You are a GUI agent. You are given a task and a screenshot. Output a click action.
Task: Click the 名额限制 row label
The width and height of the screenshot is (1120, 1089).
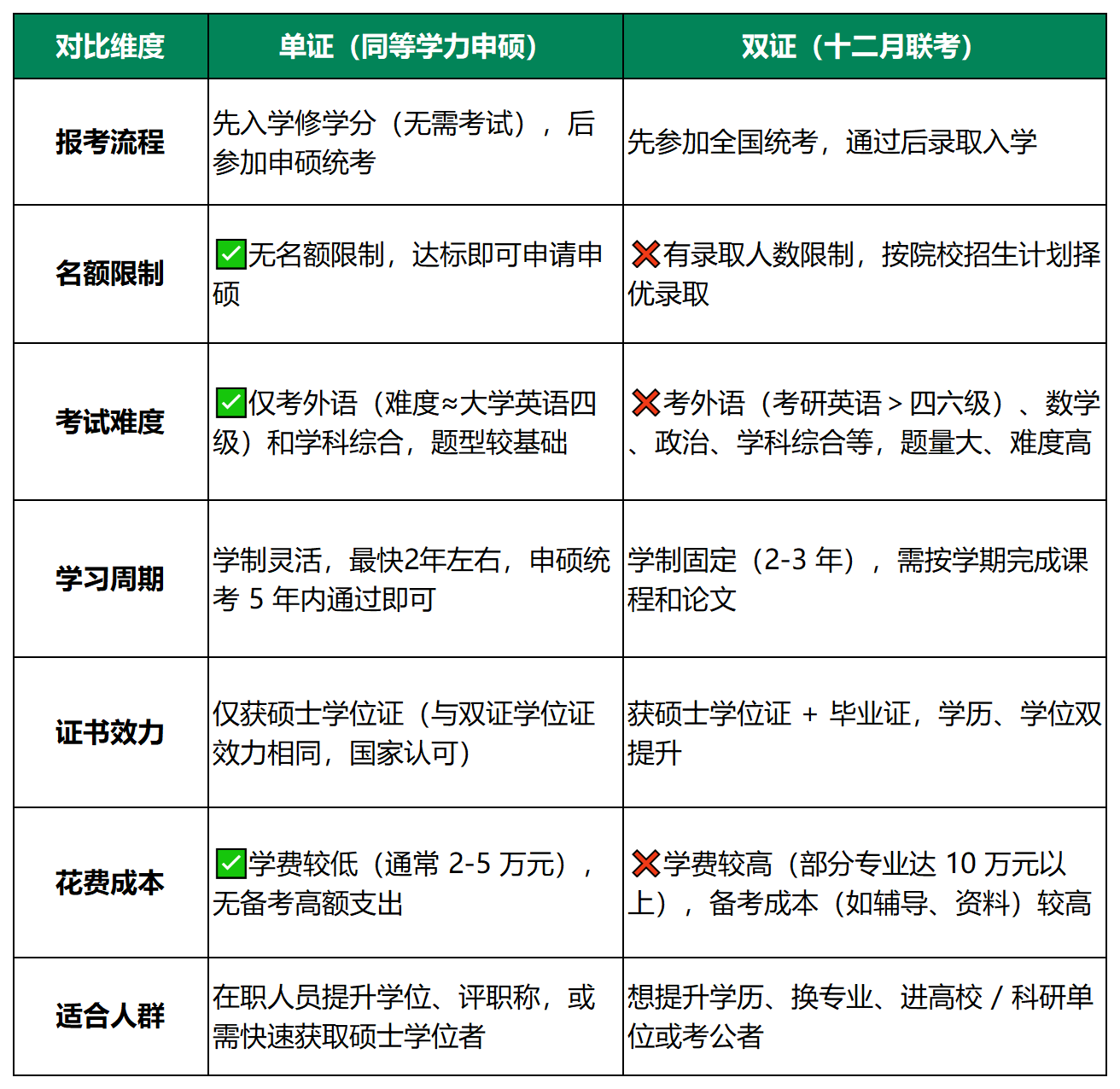(x=111, y=274)
